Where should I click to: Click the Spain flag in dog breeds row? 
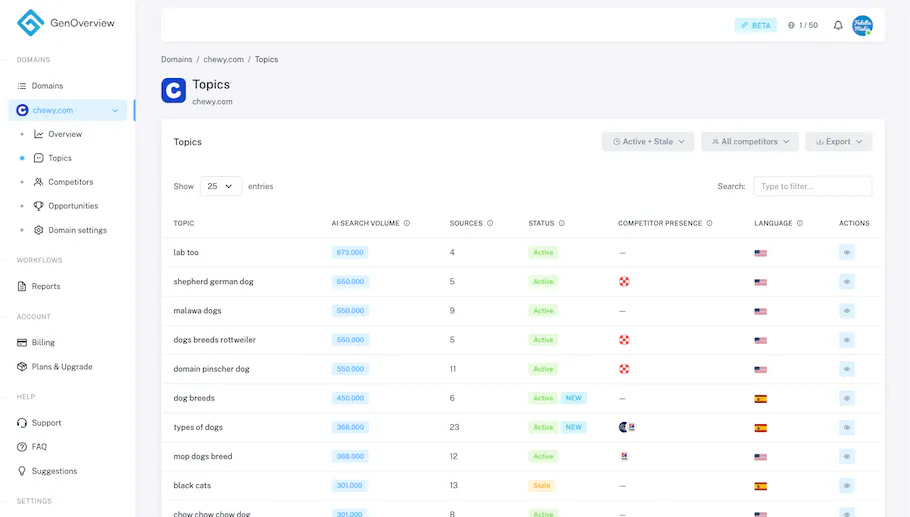(760, 399)
